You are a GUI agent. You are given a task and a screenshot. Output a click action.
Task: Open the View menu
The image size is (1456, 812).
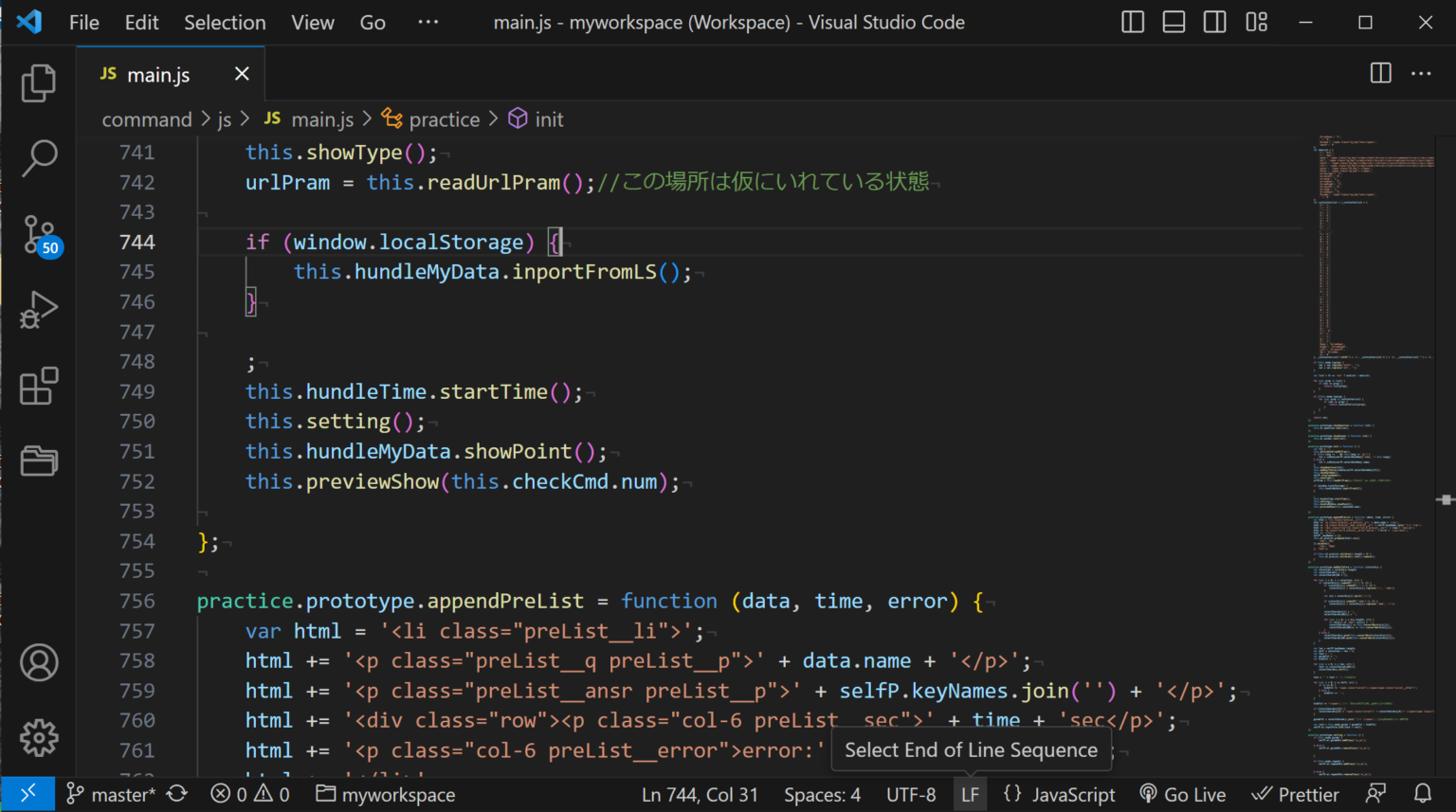click(x=313, y=22)
